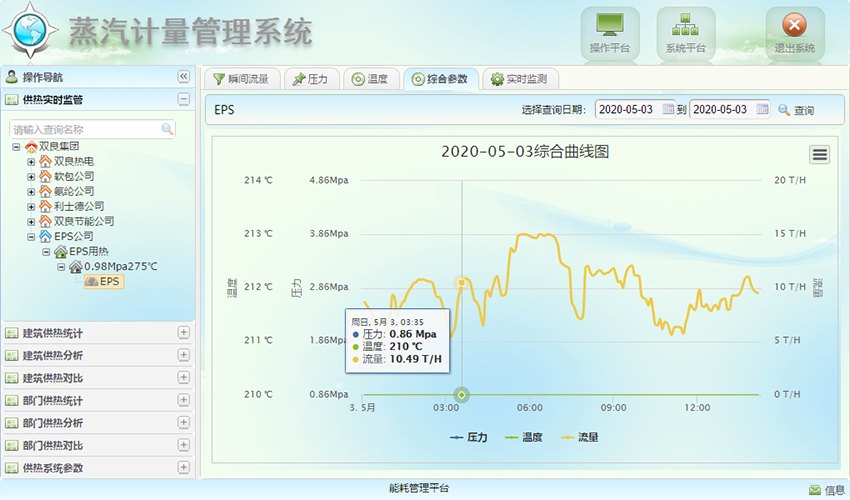Click the 信息 mail icon in the status bar
Viewport: 850px width, 500px height.
(814, 489)
